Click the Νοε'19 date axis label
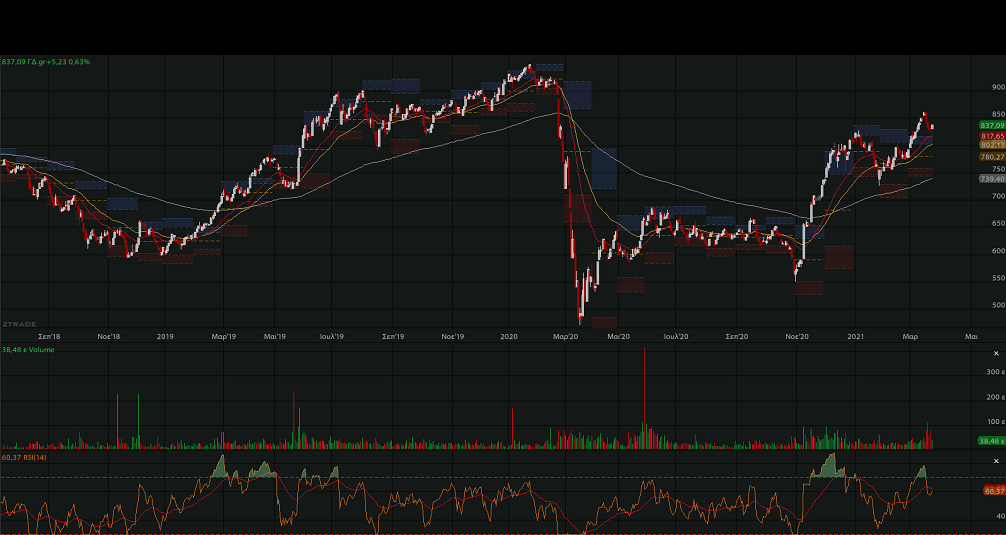 pos(452,336)
